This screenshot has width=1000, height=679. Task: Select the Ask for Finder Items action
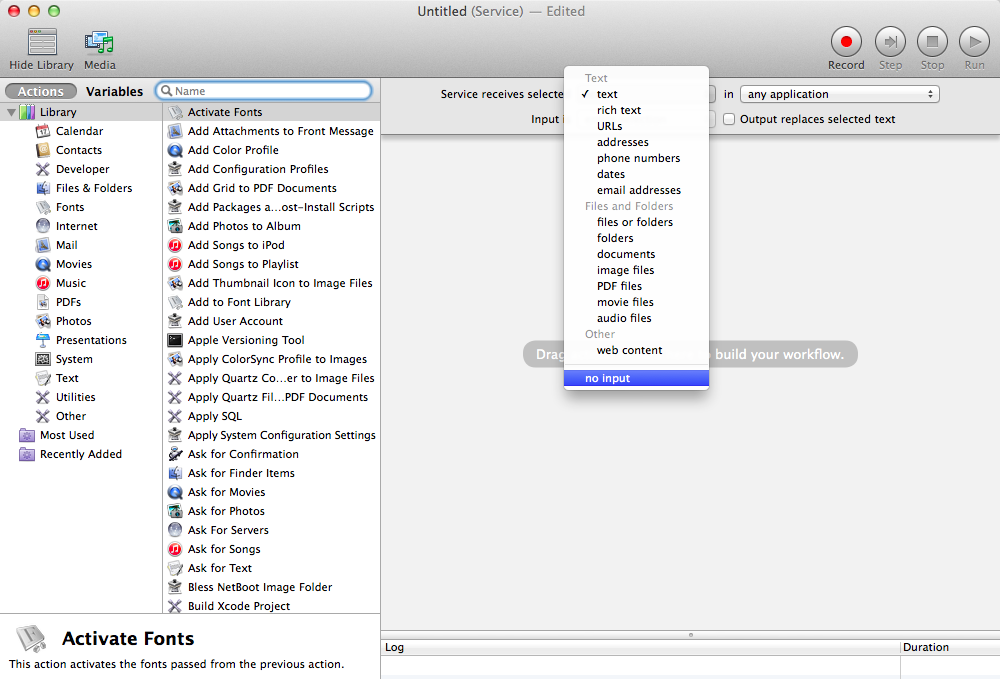(272, 473)
